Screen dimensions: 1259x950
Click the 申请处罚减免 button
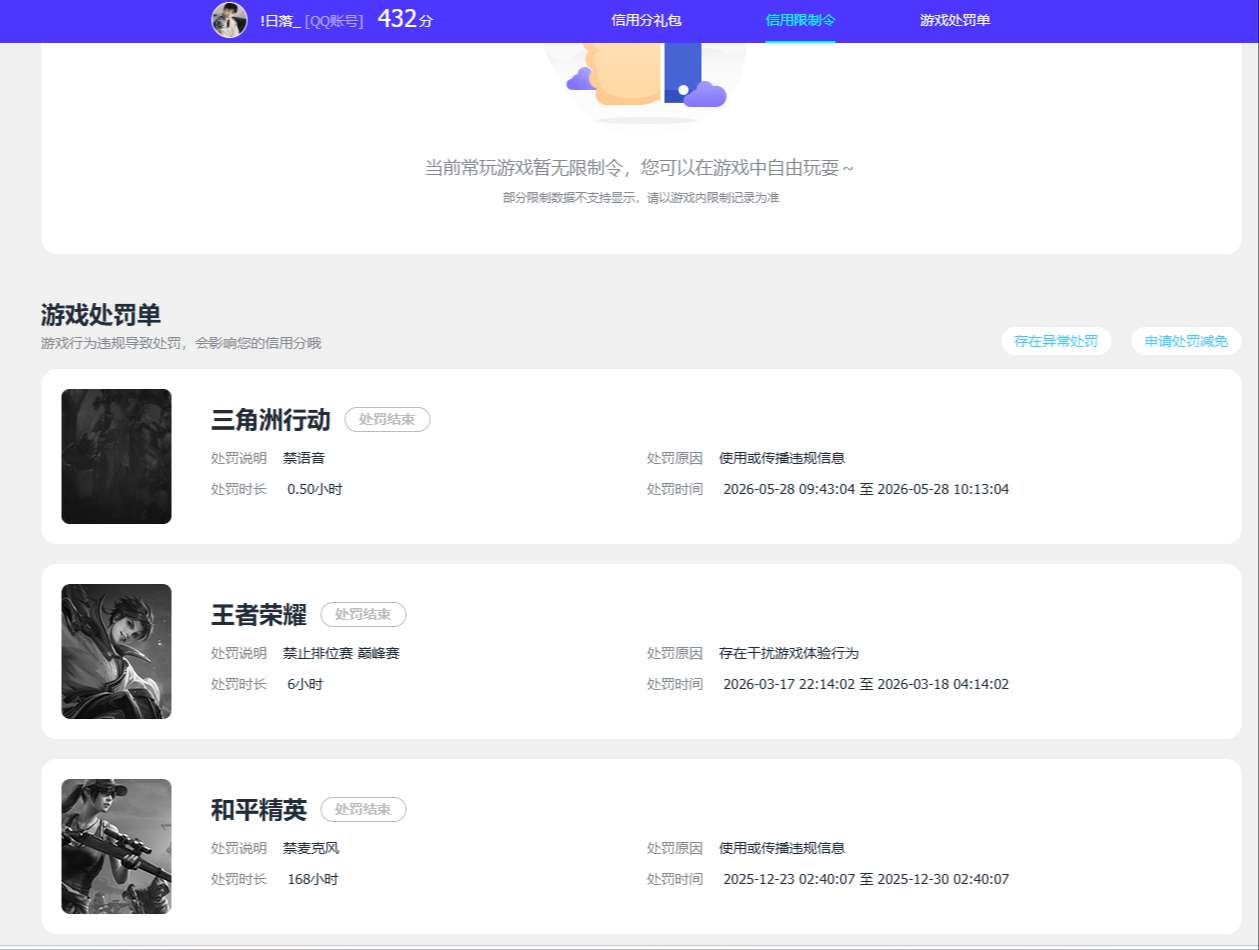[x=1186, y=341]
